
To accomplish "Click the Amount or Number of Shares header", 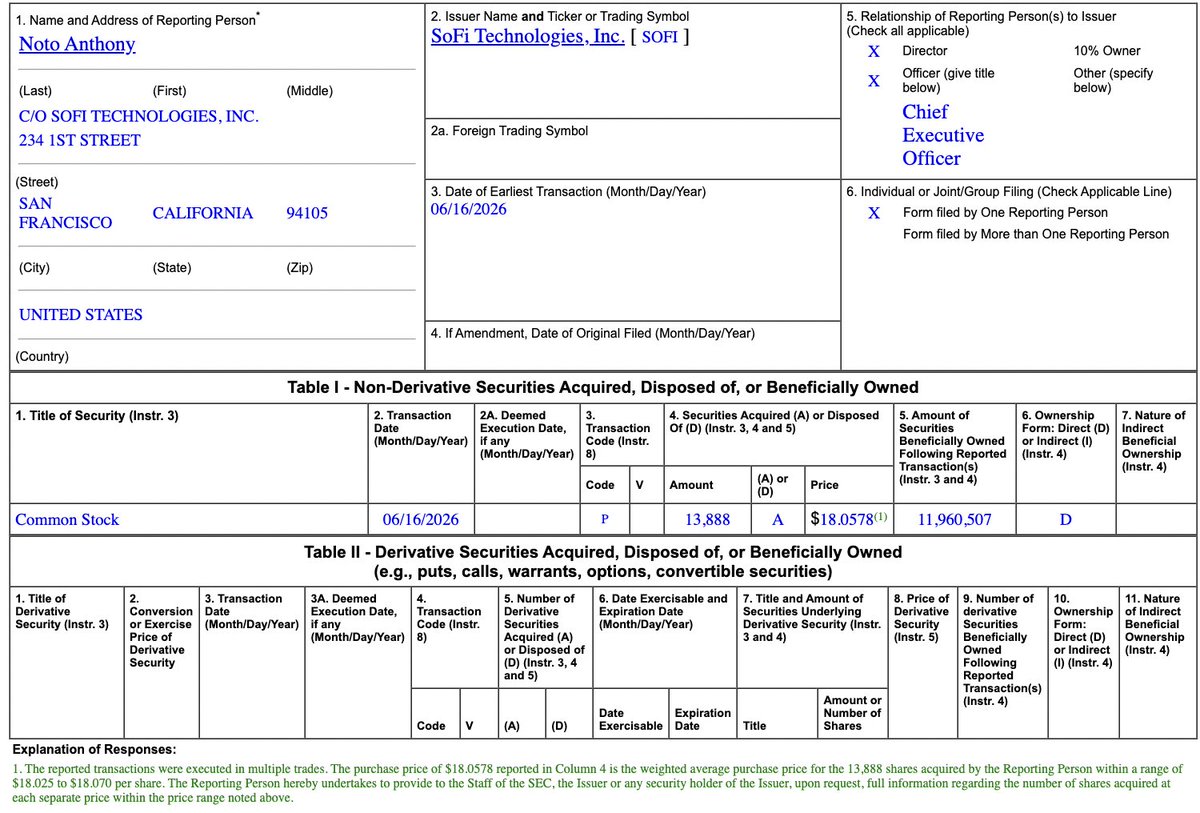I will 853,713.
